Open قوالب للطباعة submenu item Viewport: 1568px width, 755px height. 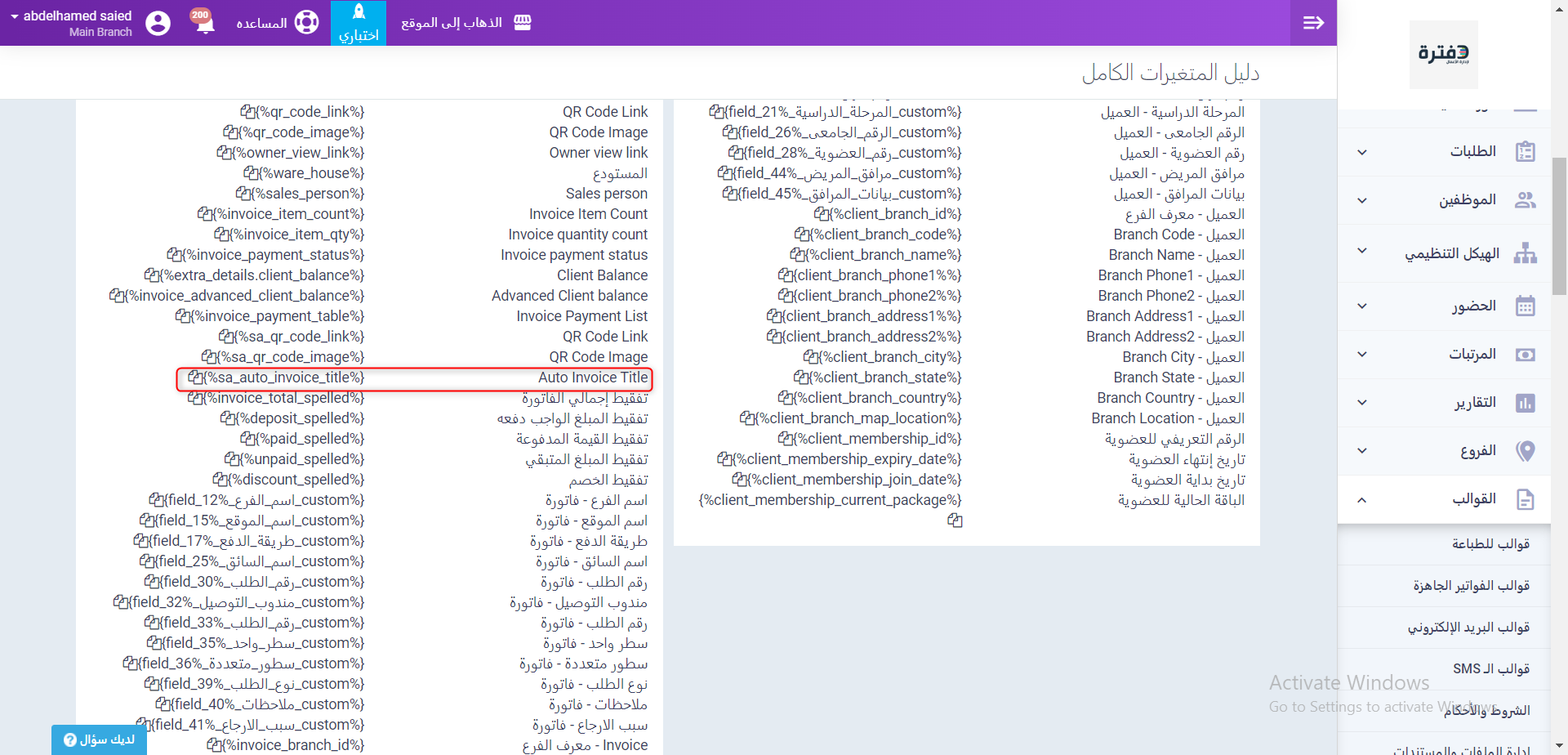point(1490,544)
